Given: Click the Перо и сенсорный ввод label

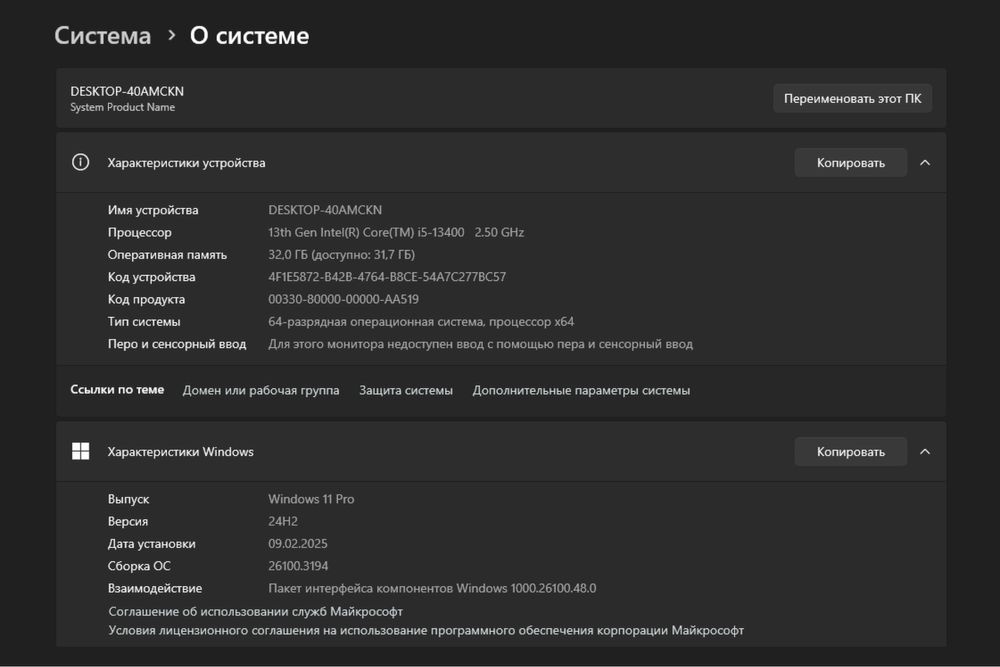Looking at the screenshot, I should (x=177, y=344).
